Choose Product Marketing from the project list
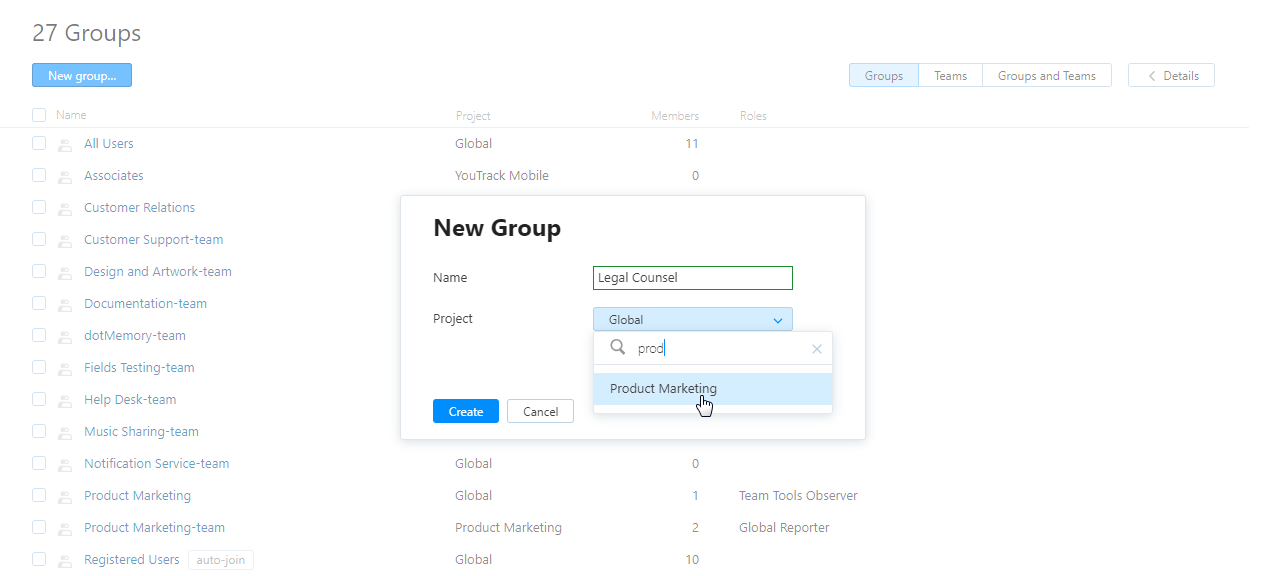This screenshot has height=576, width=1266. tap(664, 389)
